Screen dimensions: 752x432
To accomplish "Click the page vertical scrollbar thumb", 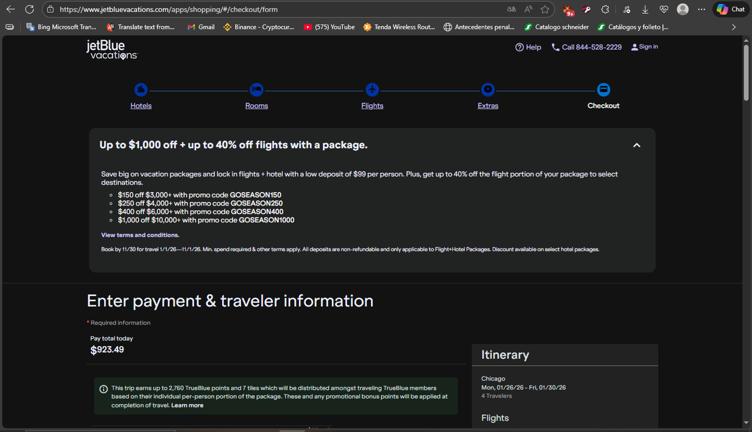I will tap(746, 73).
